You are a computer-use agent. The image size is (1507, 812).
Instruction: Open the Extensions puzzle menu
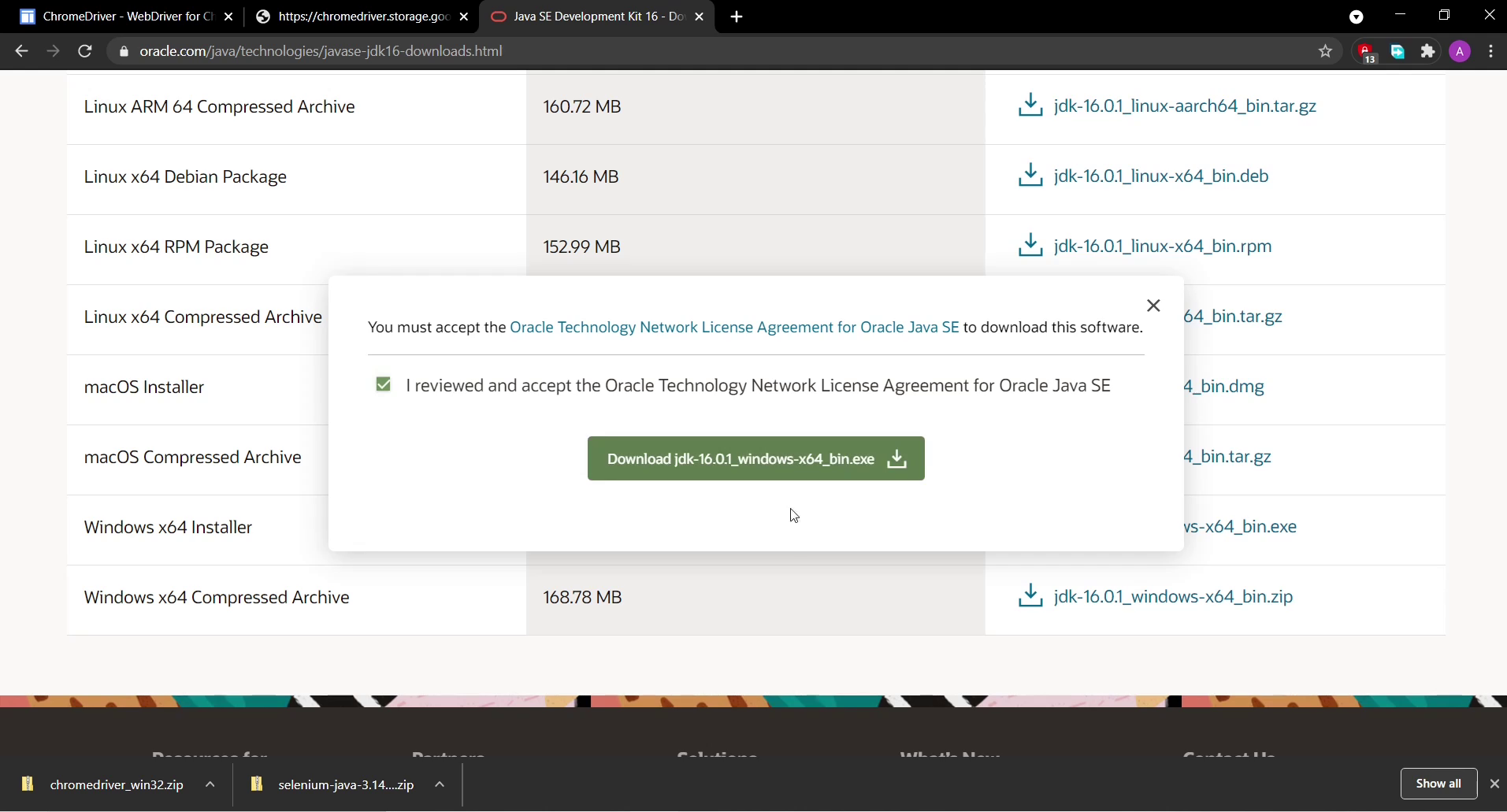[1429, 52]
